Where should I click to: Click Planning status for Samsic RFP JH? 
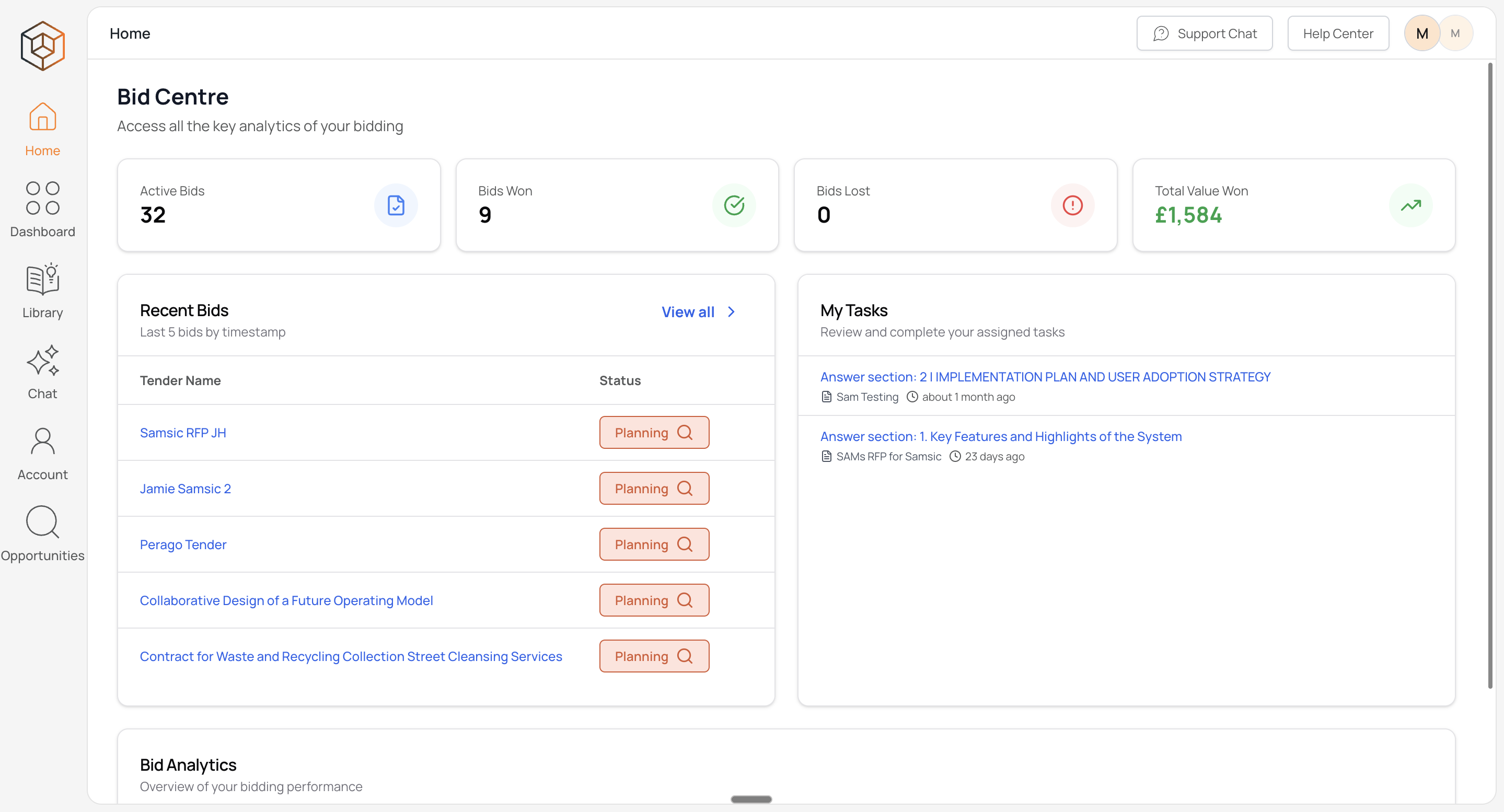pos(654,433)
